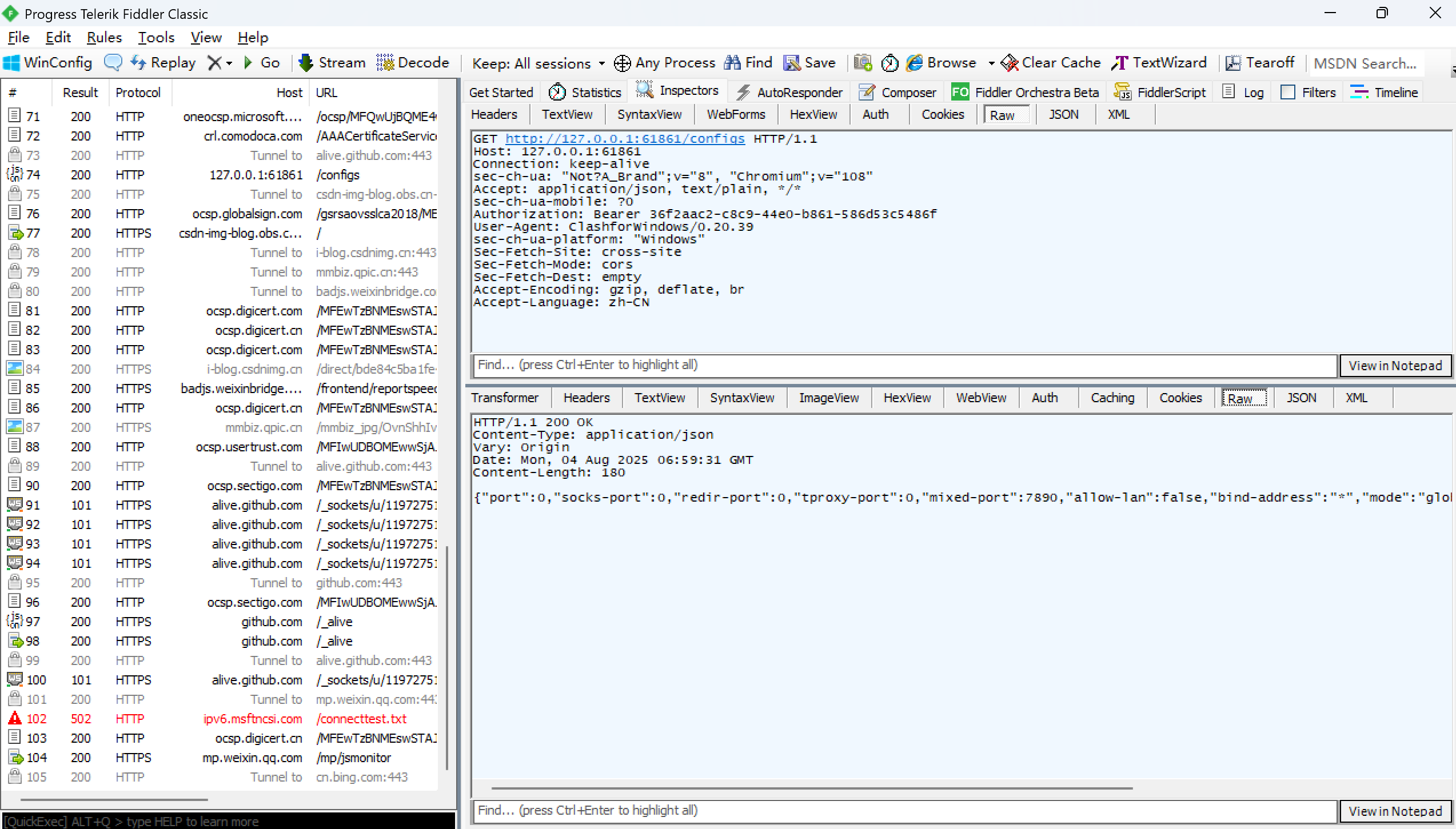Click the http://127.0.0.1:61861/configs link
Screen dimensions: 1456x829
[625, 139]
